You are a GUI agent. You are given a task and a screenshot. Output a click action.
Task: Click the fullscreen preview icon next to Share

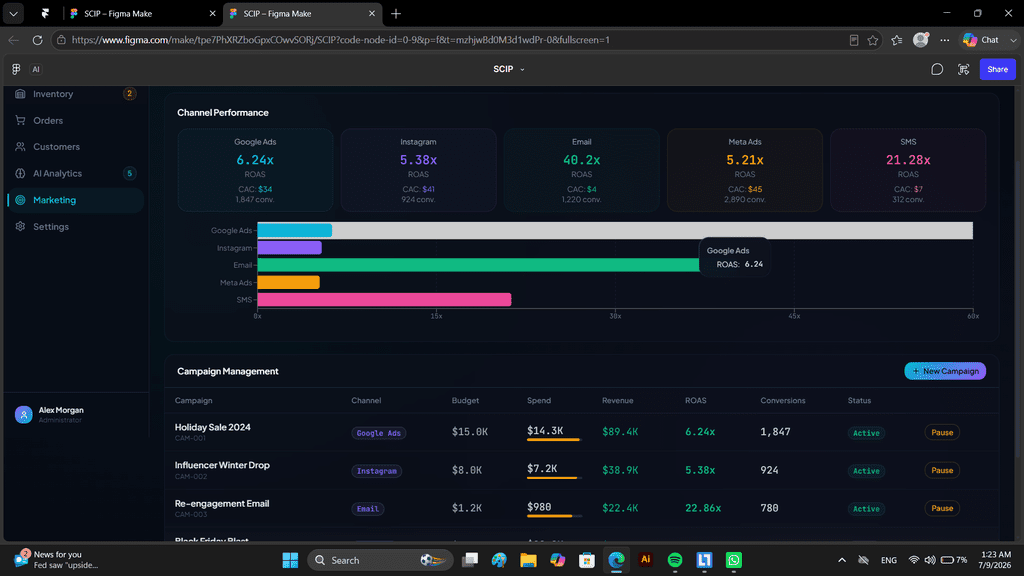tap(963, 69)
